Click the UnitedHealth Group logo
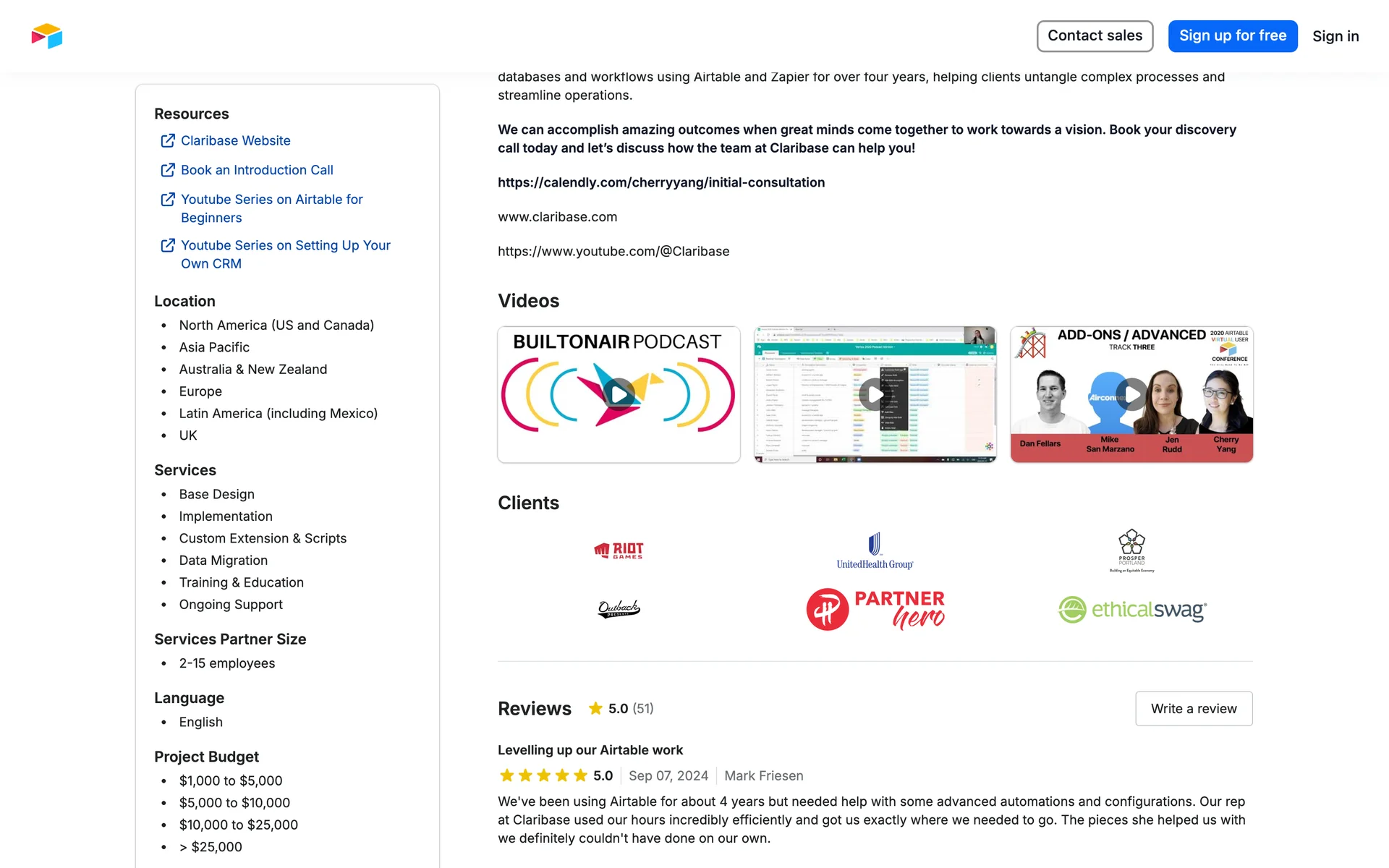The height and width of the screenshot is (868, 1389). point(875,551)
